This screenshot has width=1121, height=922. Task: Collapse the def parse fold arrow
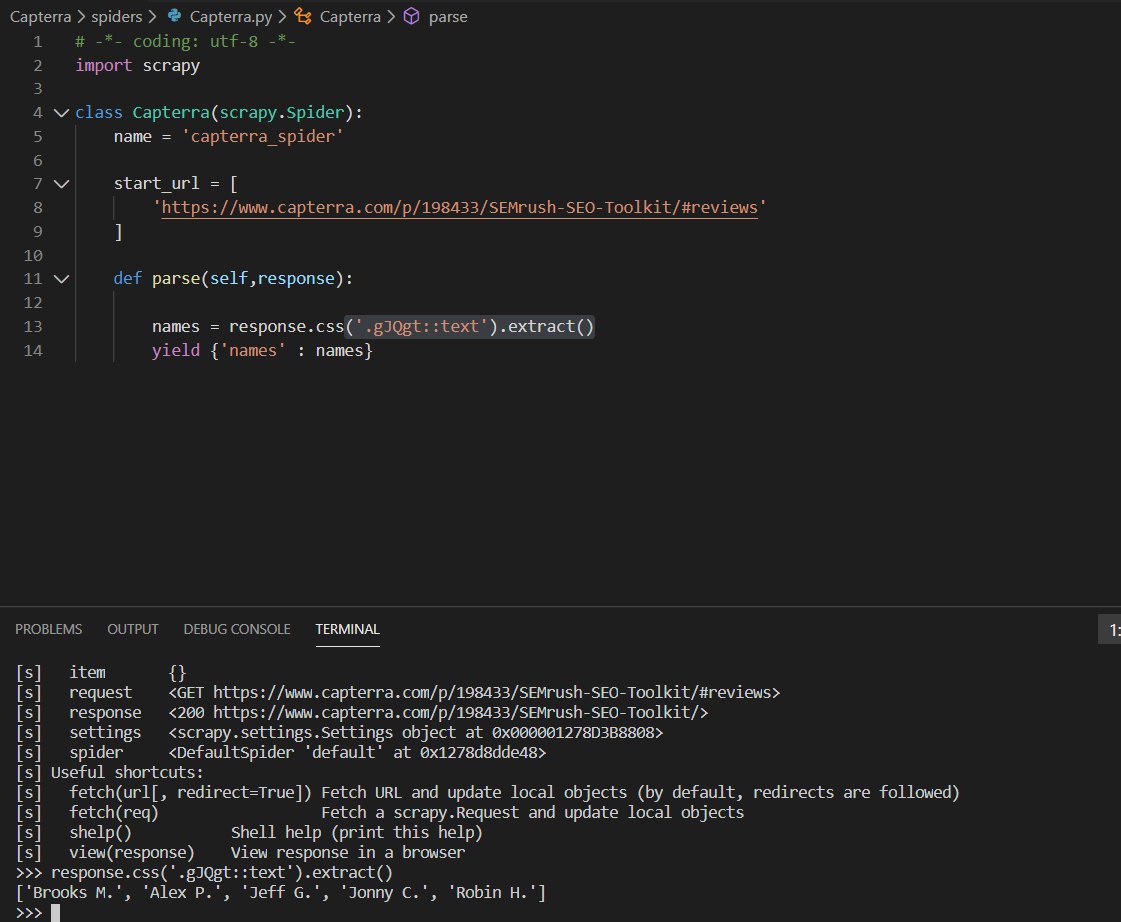(61, 279)
